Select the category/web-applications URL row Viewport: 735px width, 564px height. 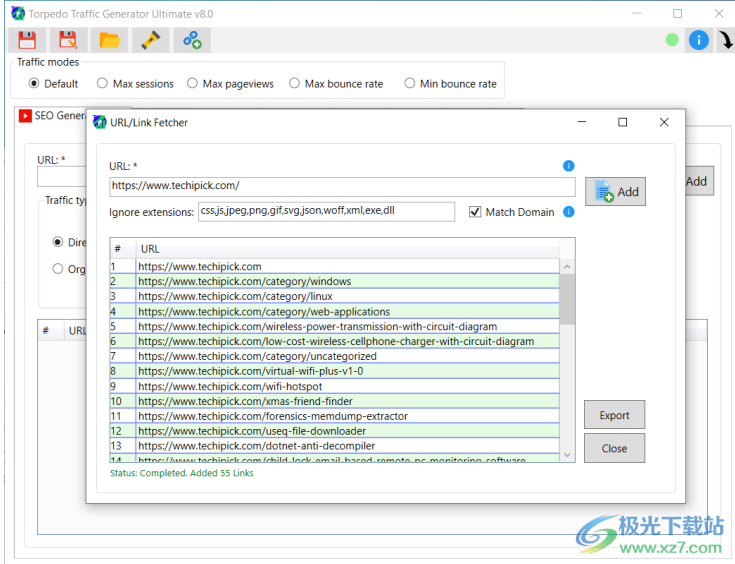pyautogui.click(x=335, y=311)
